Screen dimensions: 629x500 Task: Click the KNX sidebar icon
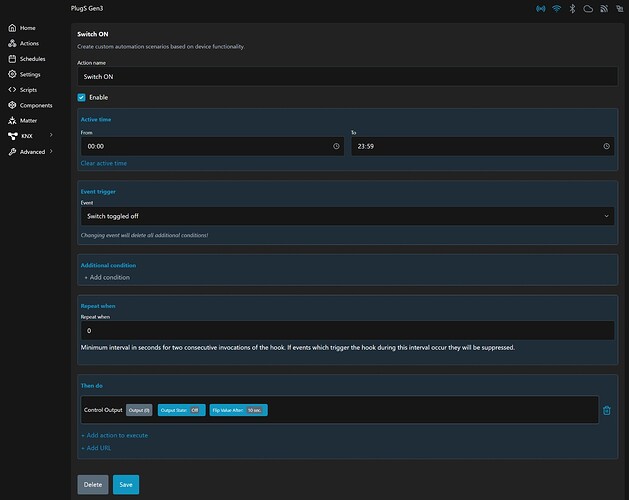(12, 136)
